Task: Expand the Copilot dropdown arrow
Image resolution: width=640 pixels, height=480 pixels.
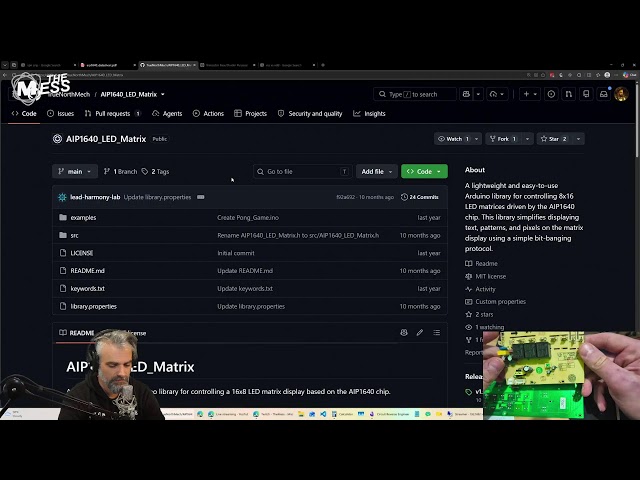Action: click(x=478, y=94)
